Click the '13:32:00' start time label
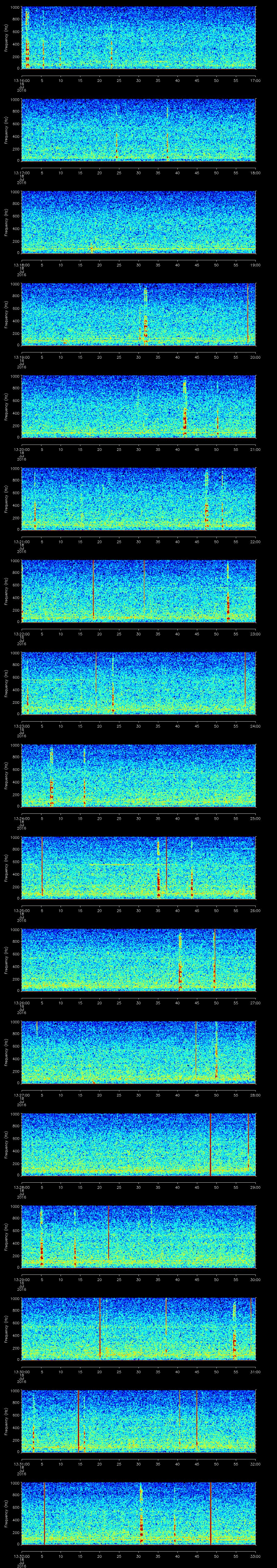This screenshot has height=1568, width=277. pyautogui.click(x=21, y=1556)
